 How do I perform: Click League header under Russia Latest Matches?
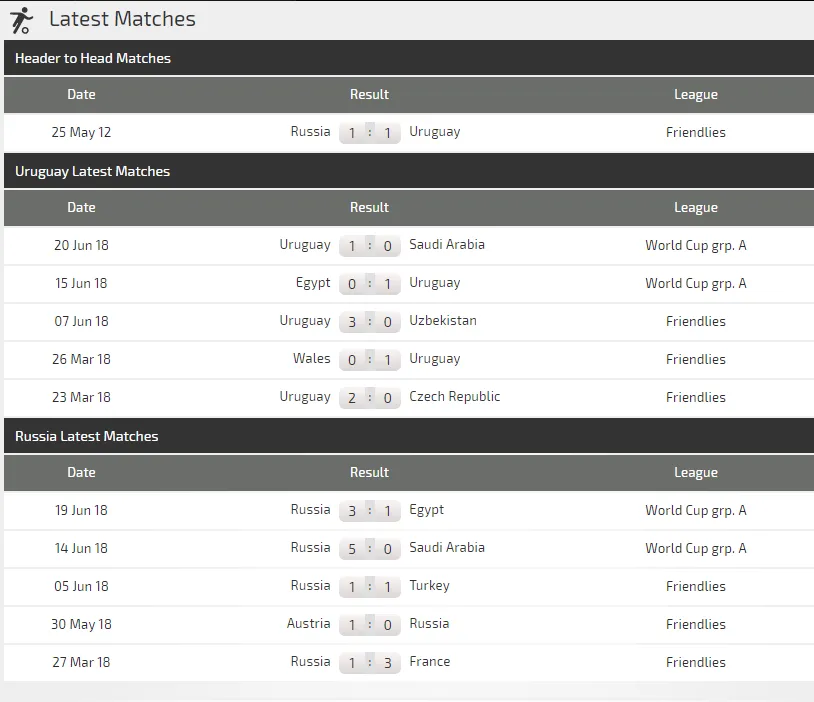click(x=695, y=472)
